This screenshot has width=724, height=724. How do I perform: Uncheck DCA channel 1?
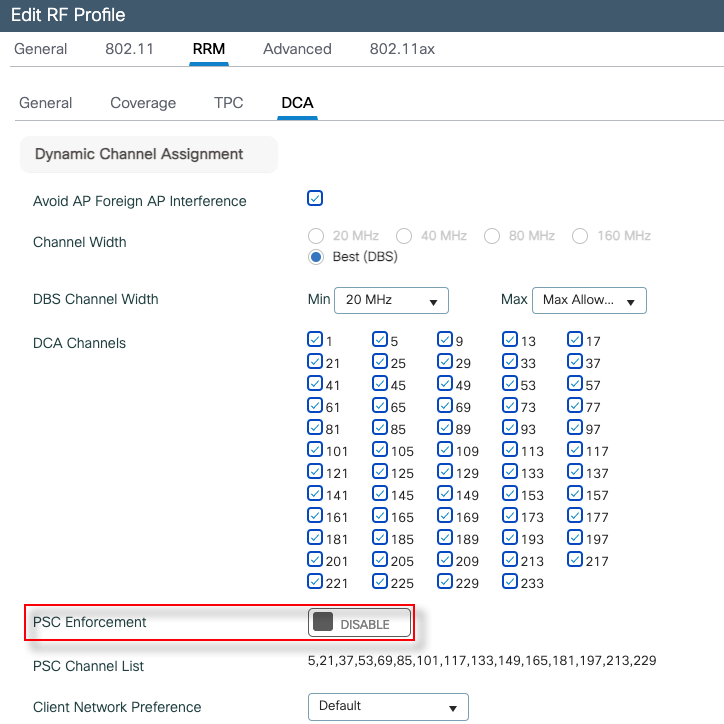(315, 340)
